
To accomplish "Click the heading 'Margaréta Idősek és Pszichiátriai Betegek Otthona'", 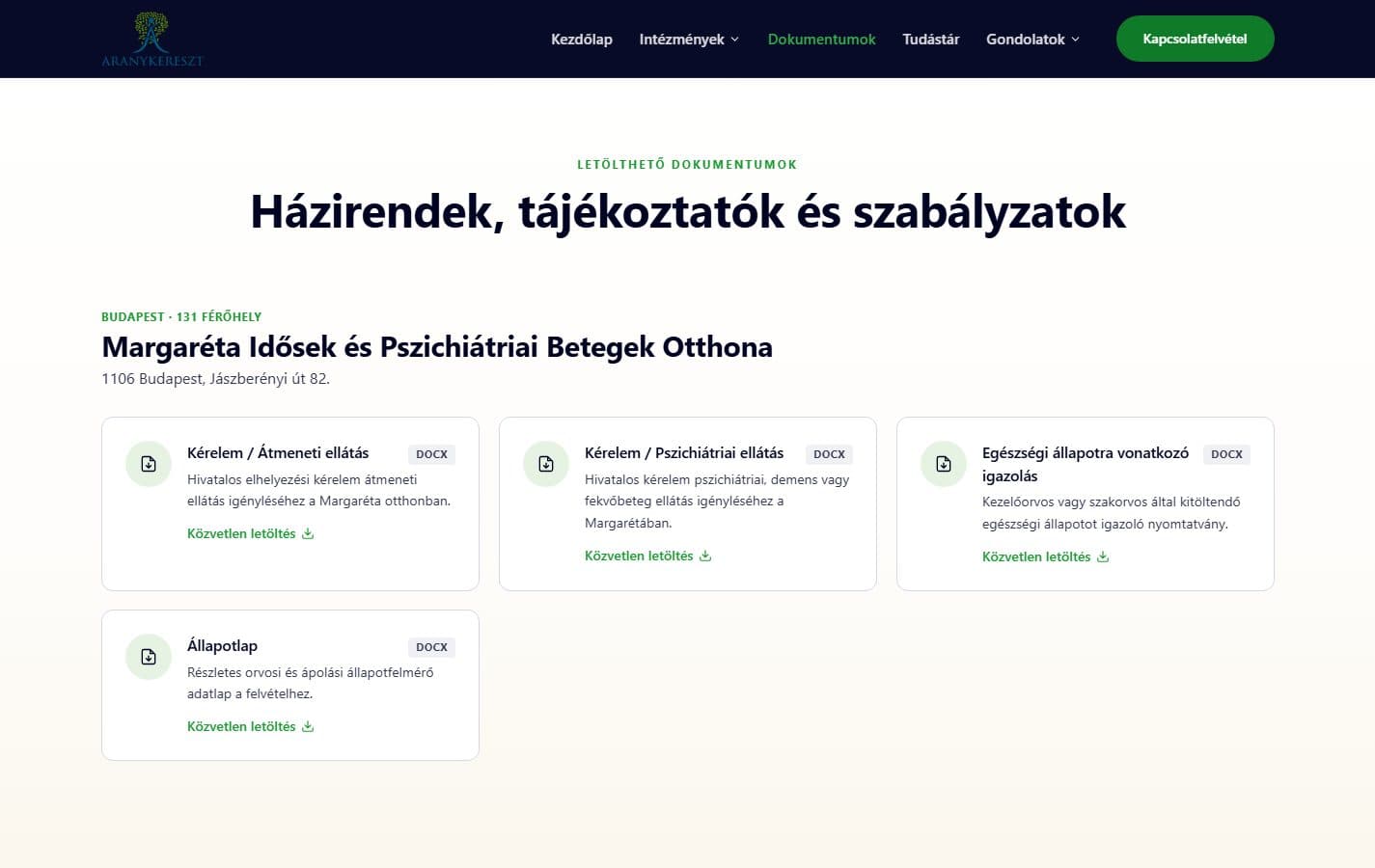I will tap(437, 346).
